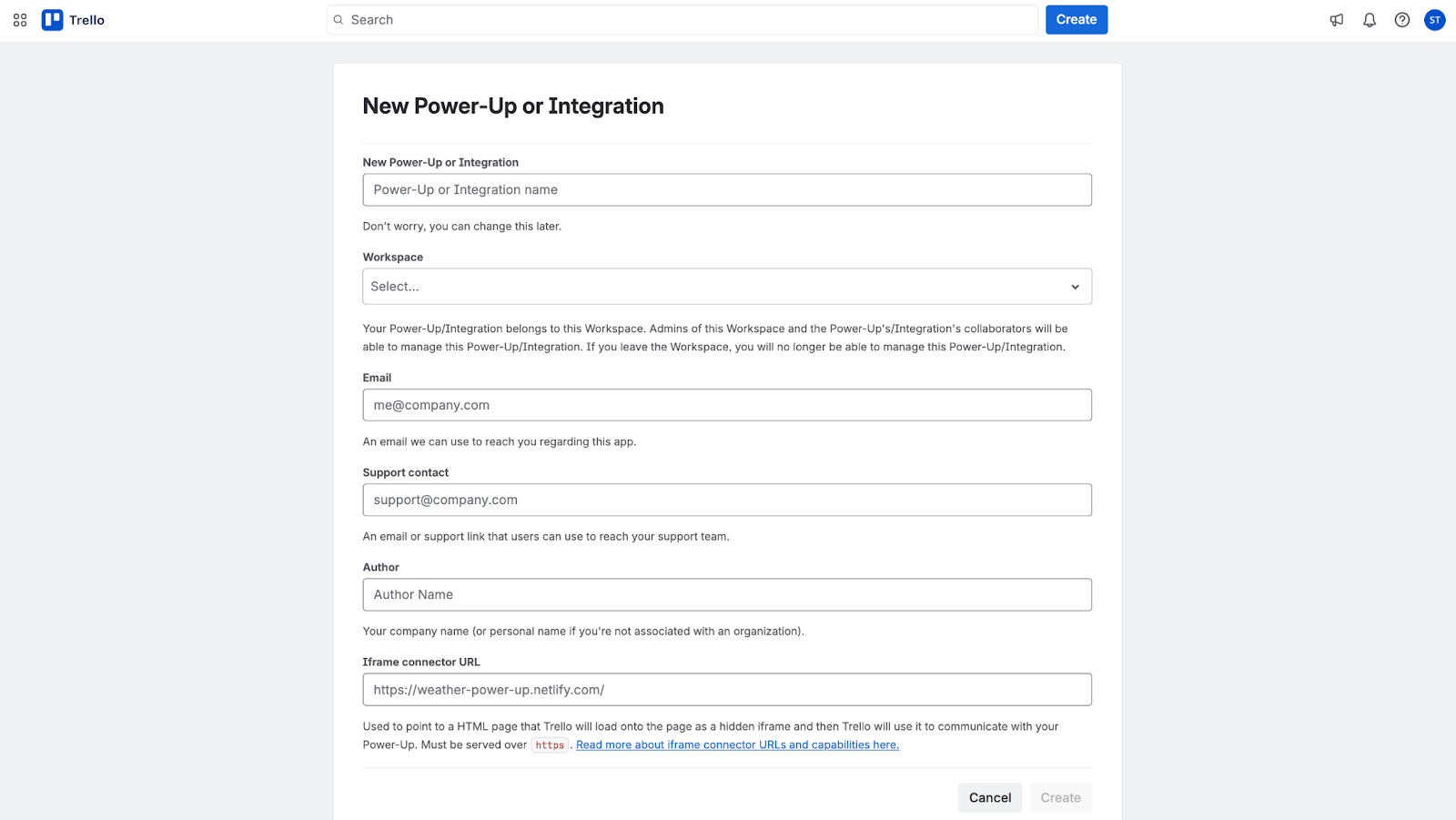Focus the Iframe connector URL field
The image size is (1456, 820).
[x=726, y=690]
